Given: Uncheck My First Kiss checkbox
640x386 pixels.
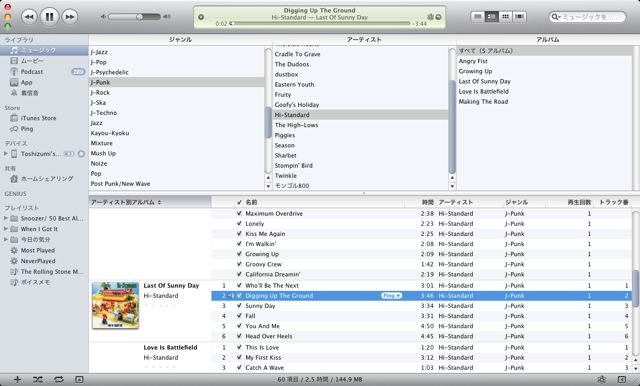Looking at the screenshot, I should pyautogui.click(x=239, y=357).
